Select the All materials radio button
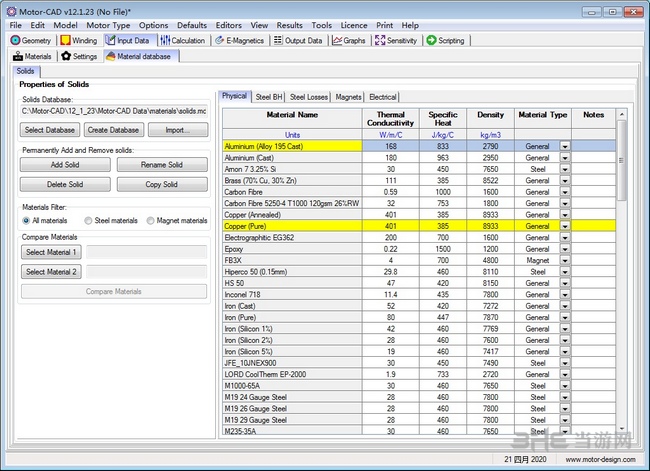650x471 pixels. (27, 221)
